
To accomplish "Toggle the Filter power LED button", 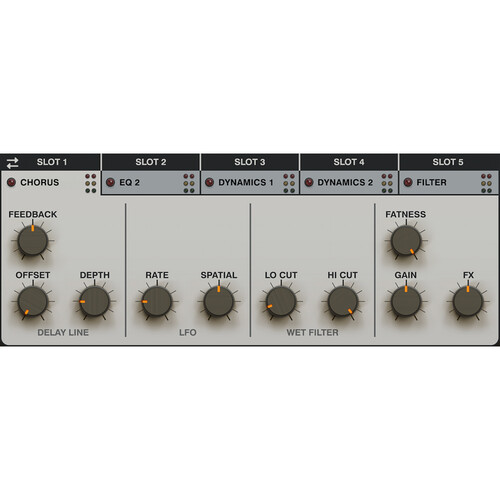I will pyautogui.click(x=408, y=182).
